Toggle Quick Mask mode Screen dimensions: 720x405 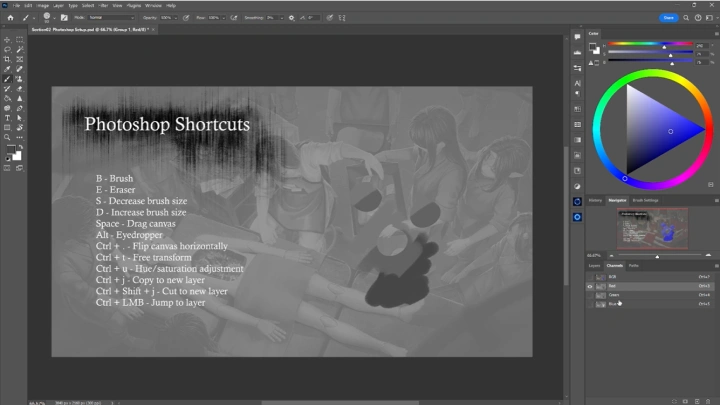click(x=7, y=169)
